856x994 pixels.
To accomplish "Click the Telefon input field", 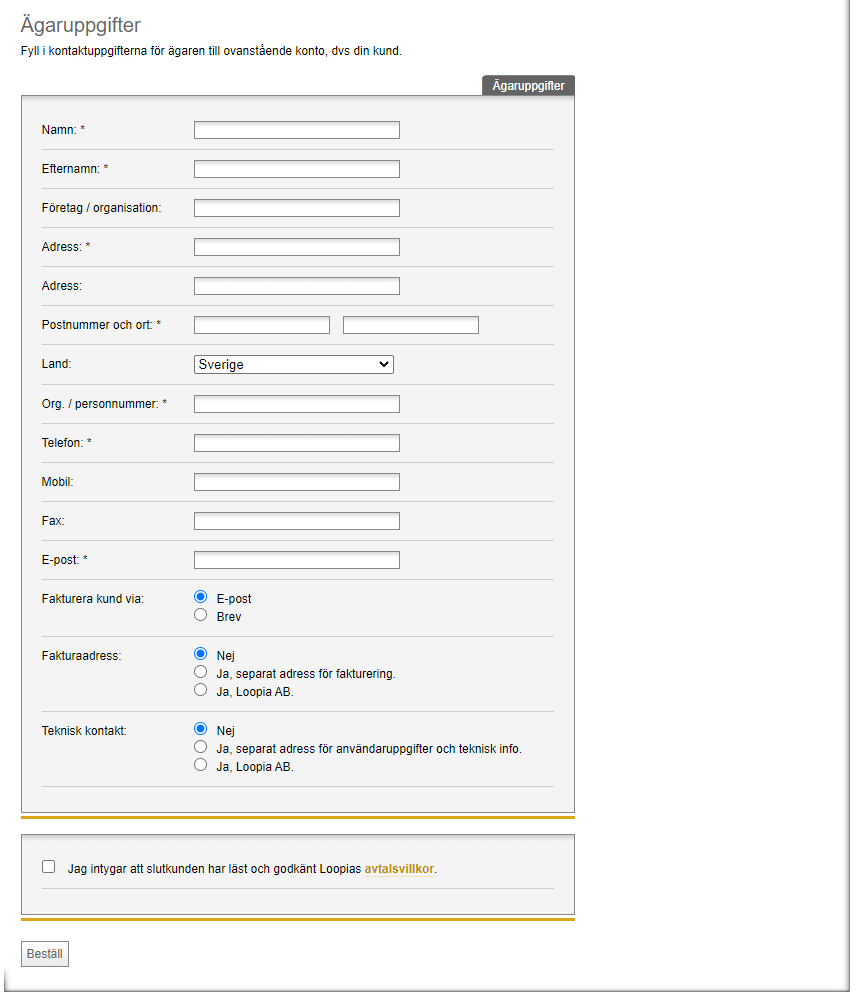I will pos(297,443).
